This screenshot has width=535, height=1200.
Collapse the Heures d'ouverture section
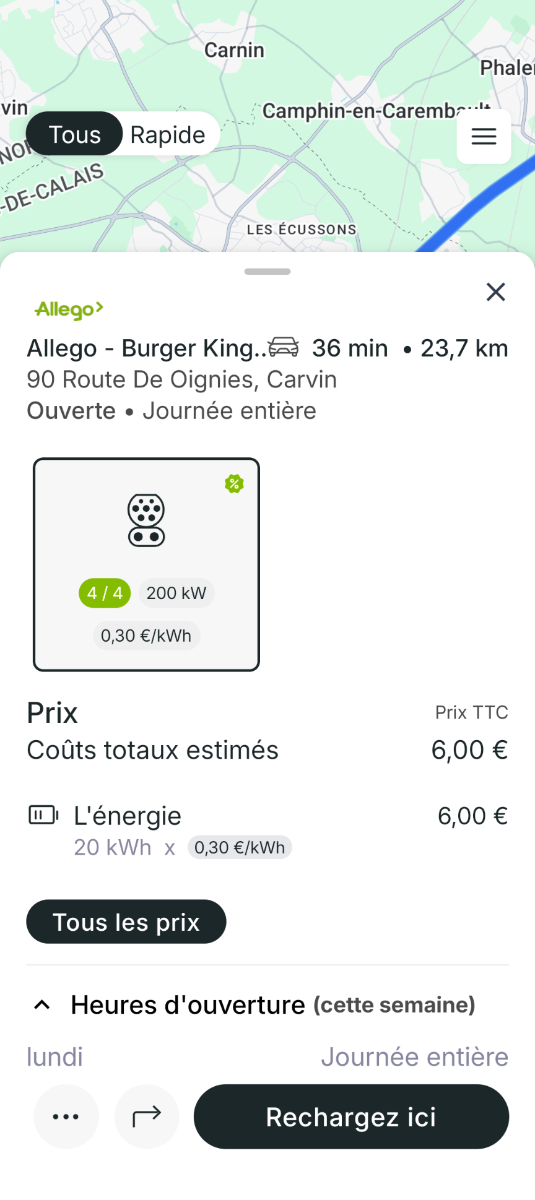42,1005
